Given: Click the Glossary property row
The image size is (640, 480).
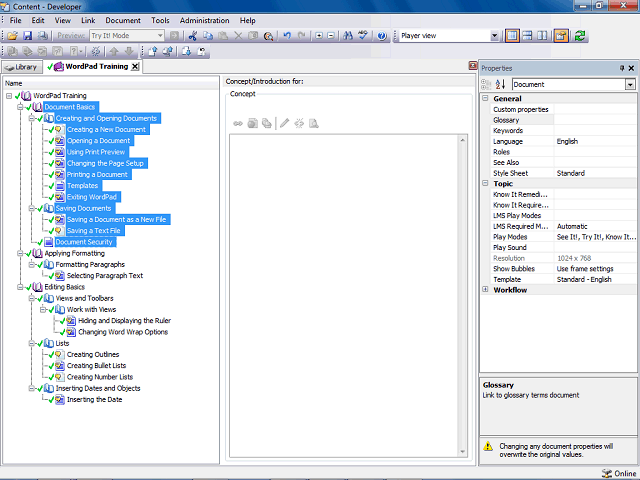Looking at the screenshot, I should [x=564, y=120].
